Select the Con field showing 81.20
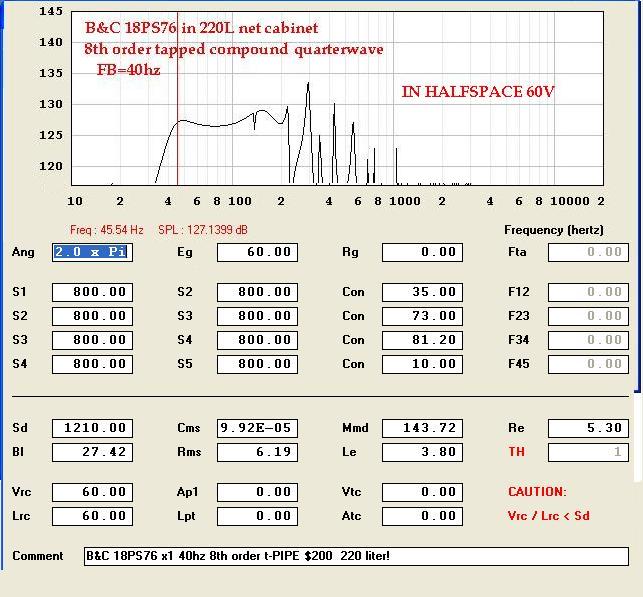 click(x=422, y=340)
